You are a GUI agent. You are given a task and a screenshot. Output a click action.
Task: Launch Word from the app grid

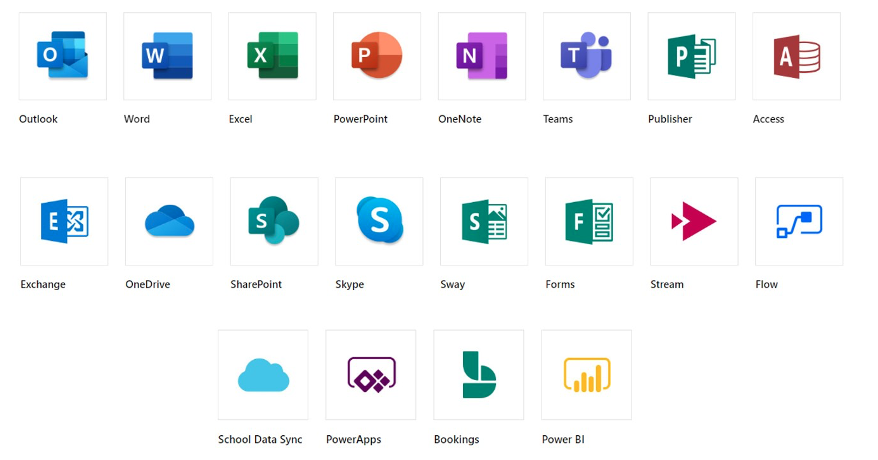tap(167, 56)
